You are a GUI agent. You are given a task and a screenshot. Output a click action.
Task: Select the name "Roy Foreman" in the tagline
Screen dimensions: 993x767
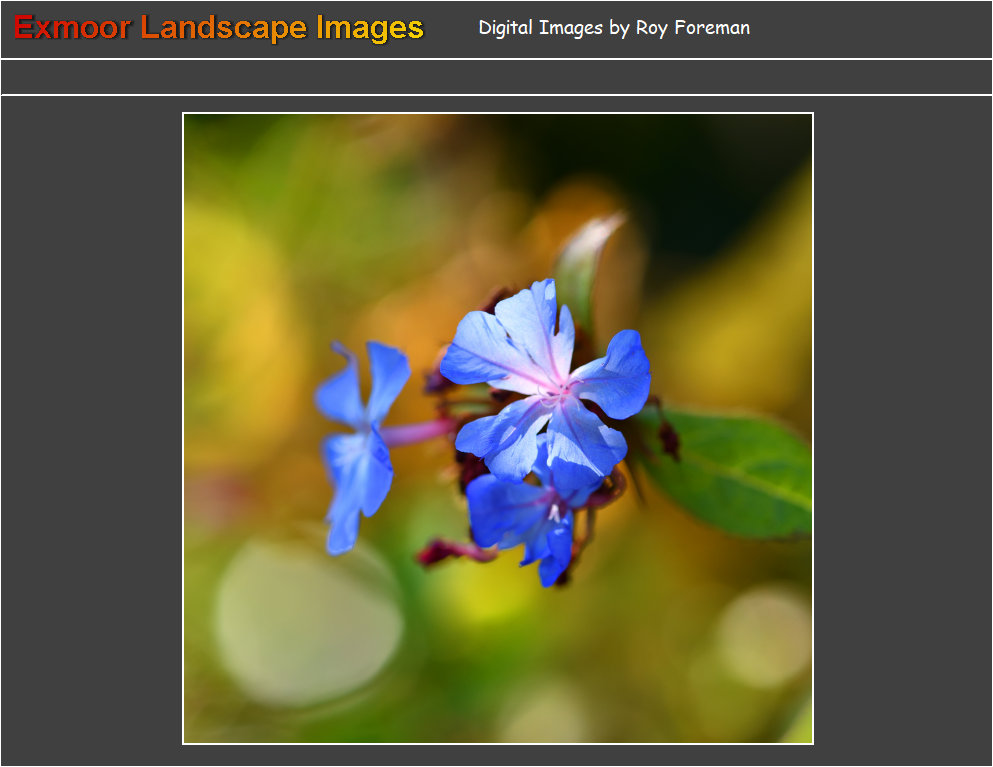[x=692, y=28]
